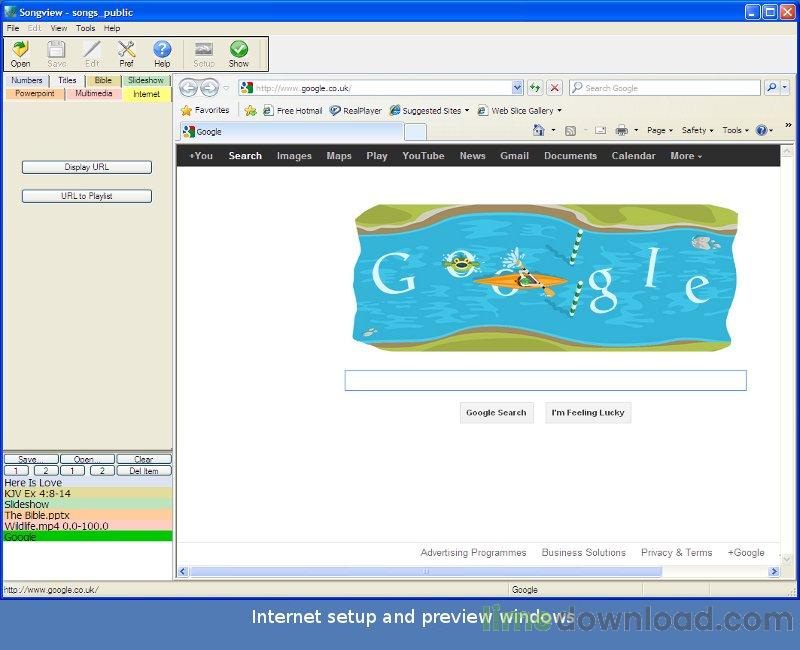Viewport: 800px width, 650px height.
Task: Click the Setup toolbar icon
Action: pos(204,54)
